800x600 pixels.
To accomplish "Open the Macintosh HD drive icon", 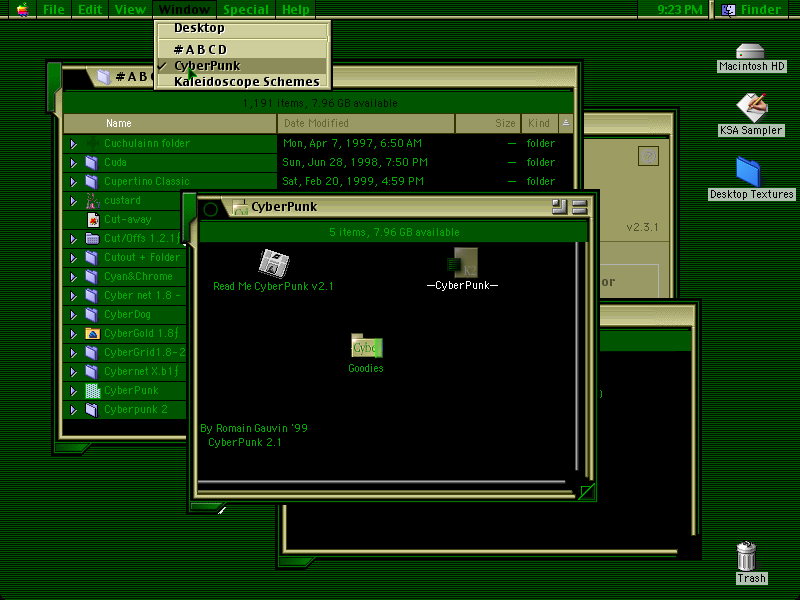I will point(750,52).
